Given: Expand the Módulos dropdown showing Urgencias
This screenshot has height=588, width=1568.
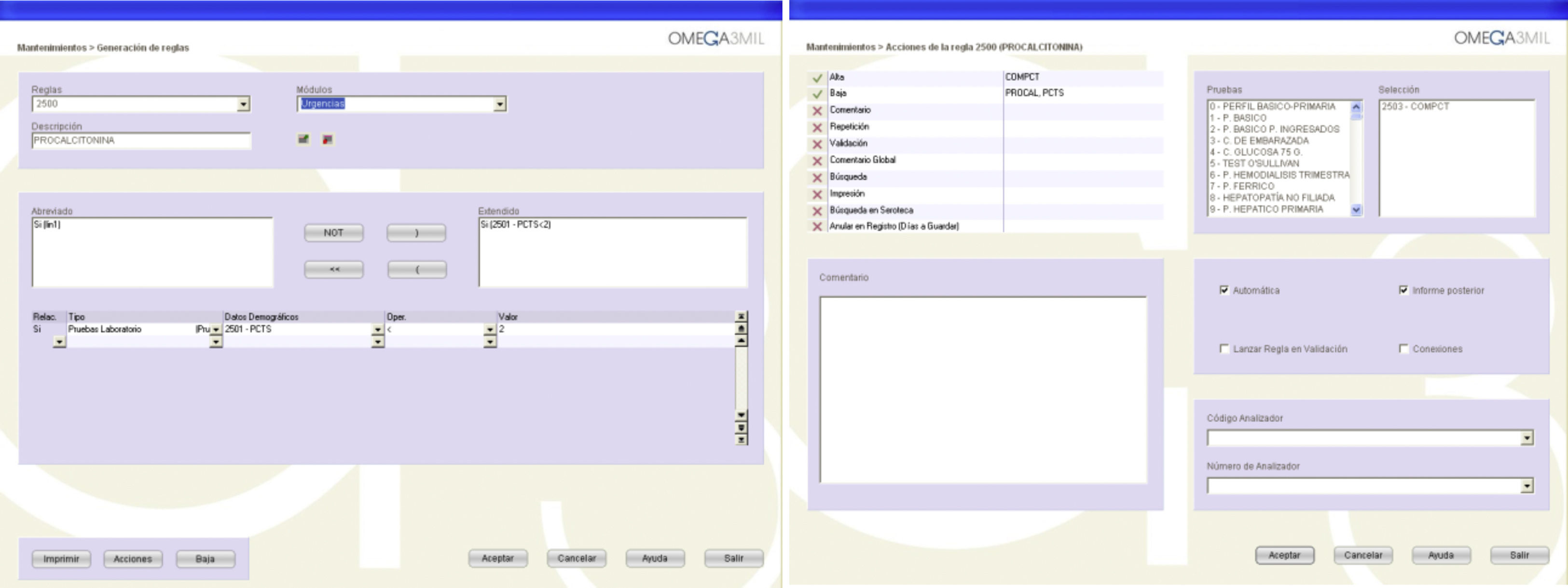Looking at the screenshot, I should [500, 104].
